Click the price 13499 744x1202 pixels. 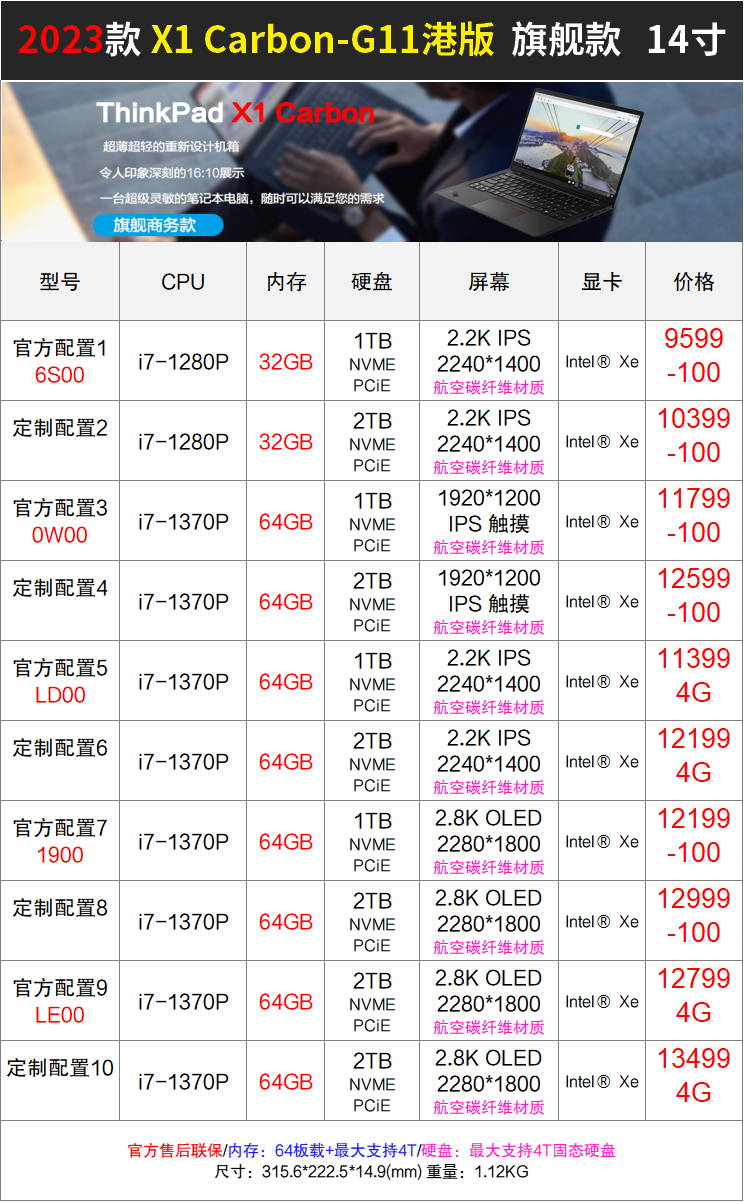pos(694,1058)
